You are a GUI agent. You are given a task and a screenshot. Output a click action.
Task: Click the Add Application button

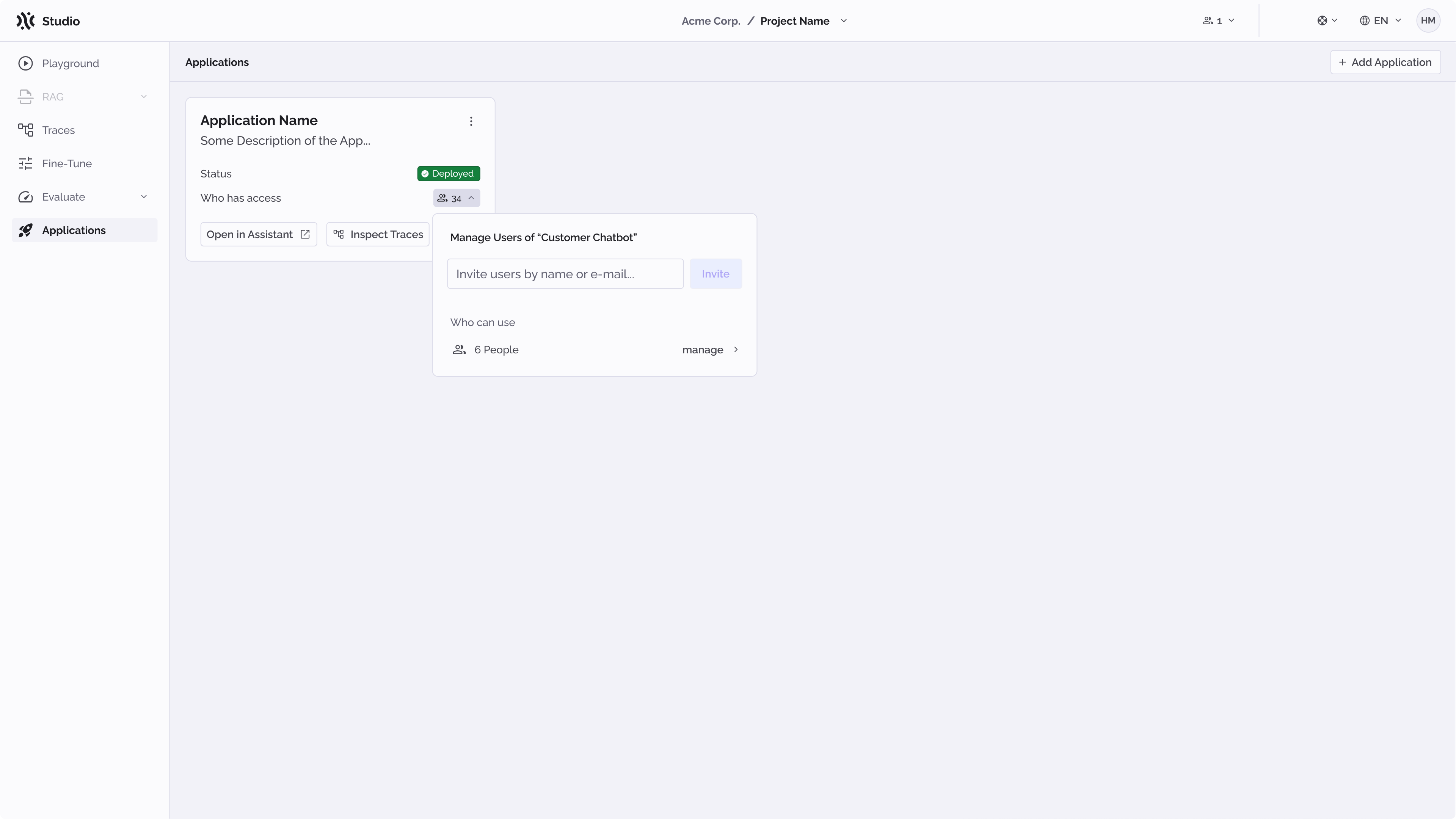(x=1385, y=62)
